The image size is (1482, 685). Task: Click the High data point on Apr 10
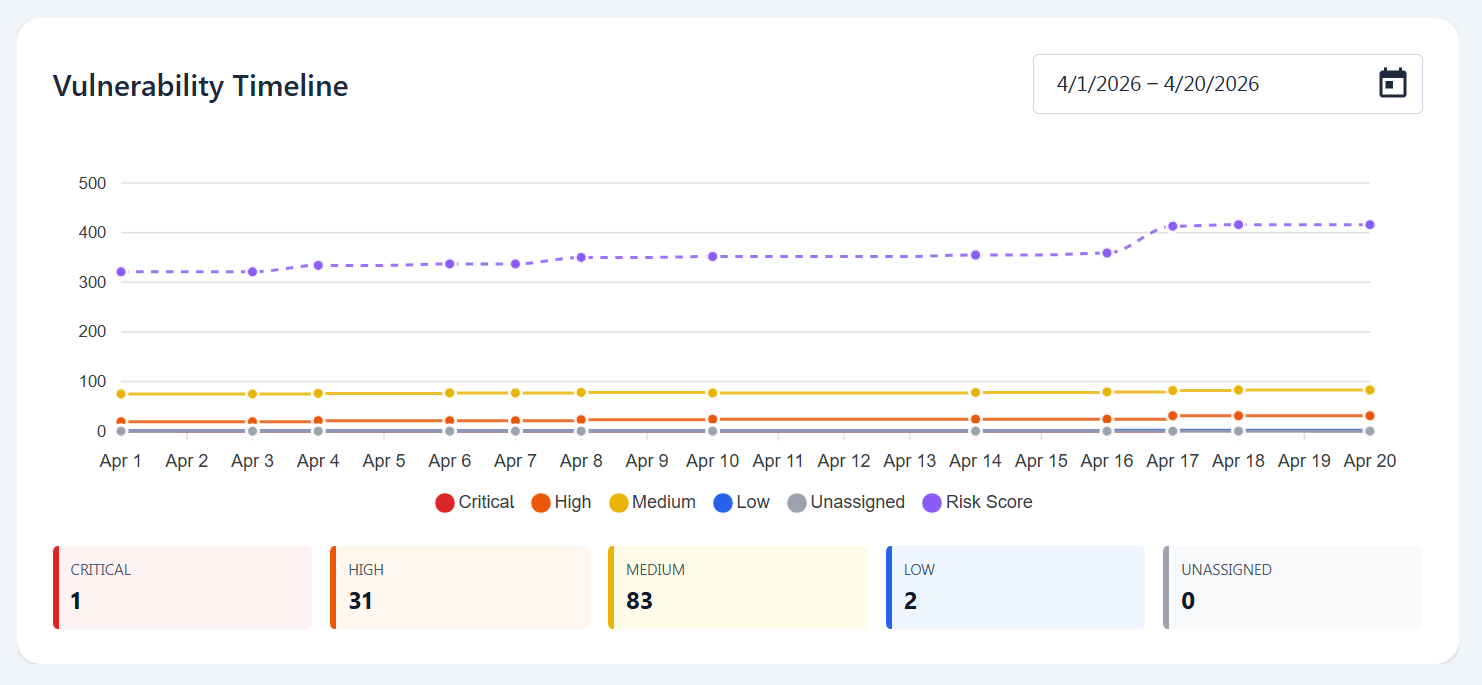coord(712,420)
